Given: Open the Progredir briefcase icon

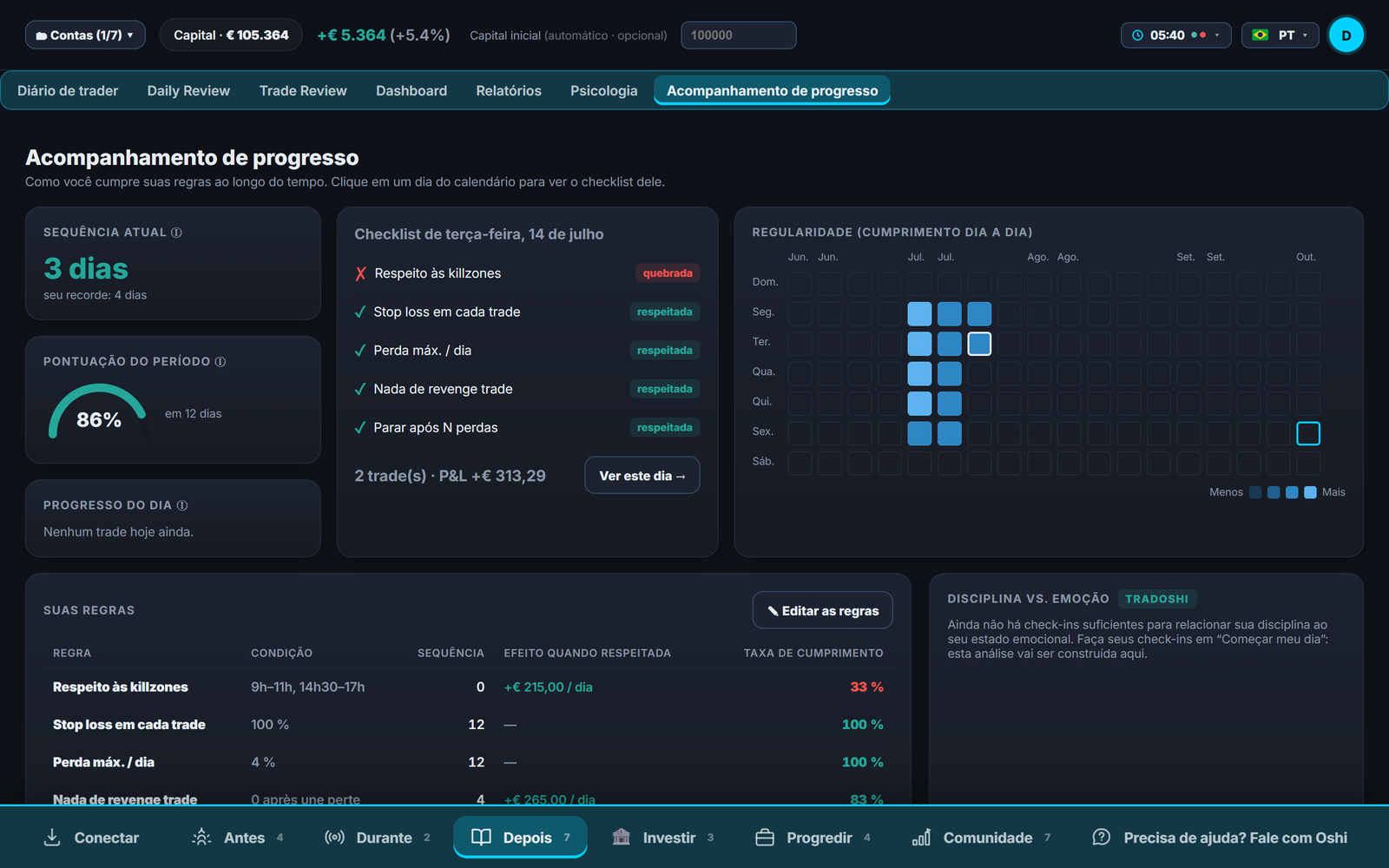Looking at the screenshot, I should (765, 838).
